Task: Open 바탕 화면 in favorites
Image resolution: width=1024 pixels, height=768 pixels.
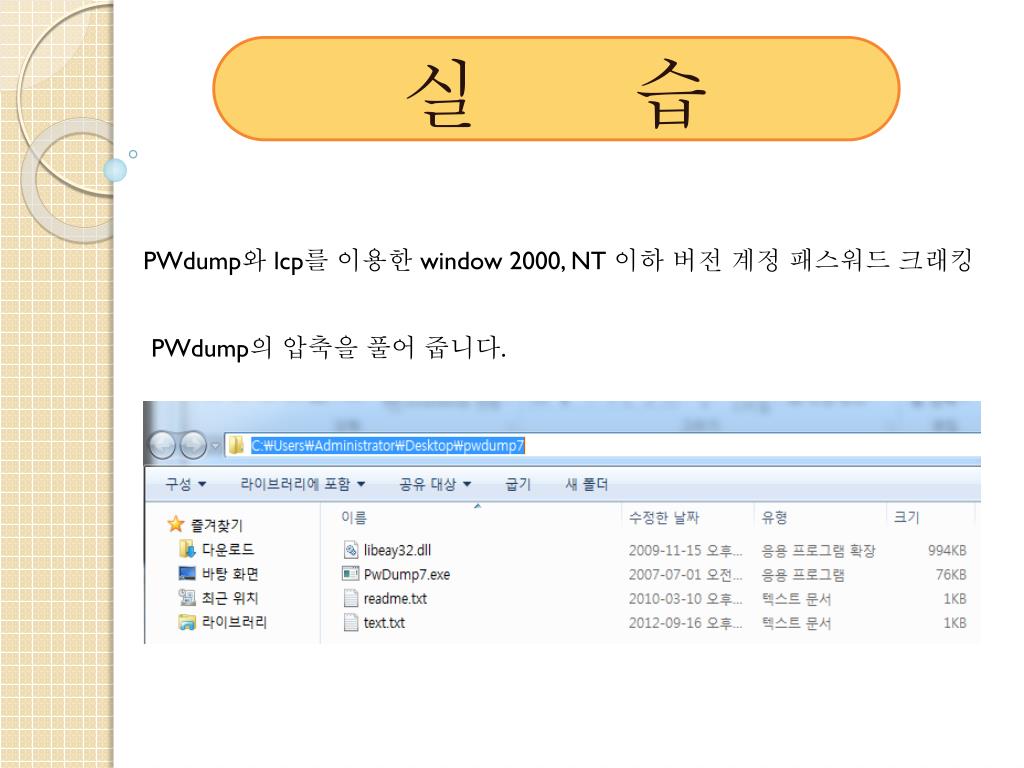Action: tap(230, 573)
